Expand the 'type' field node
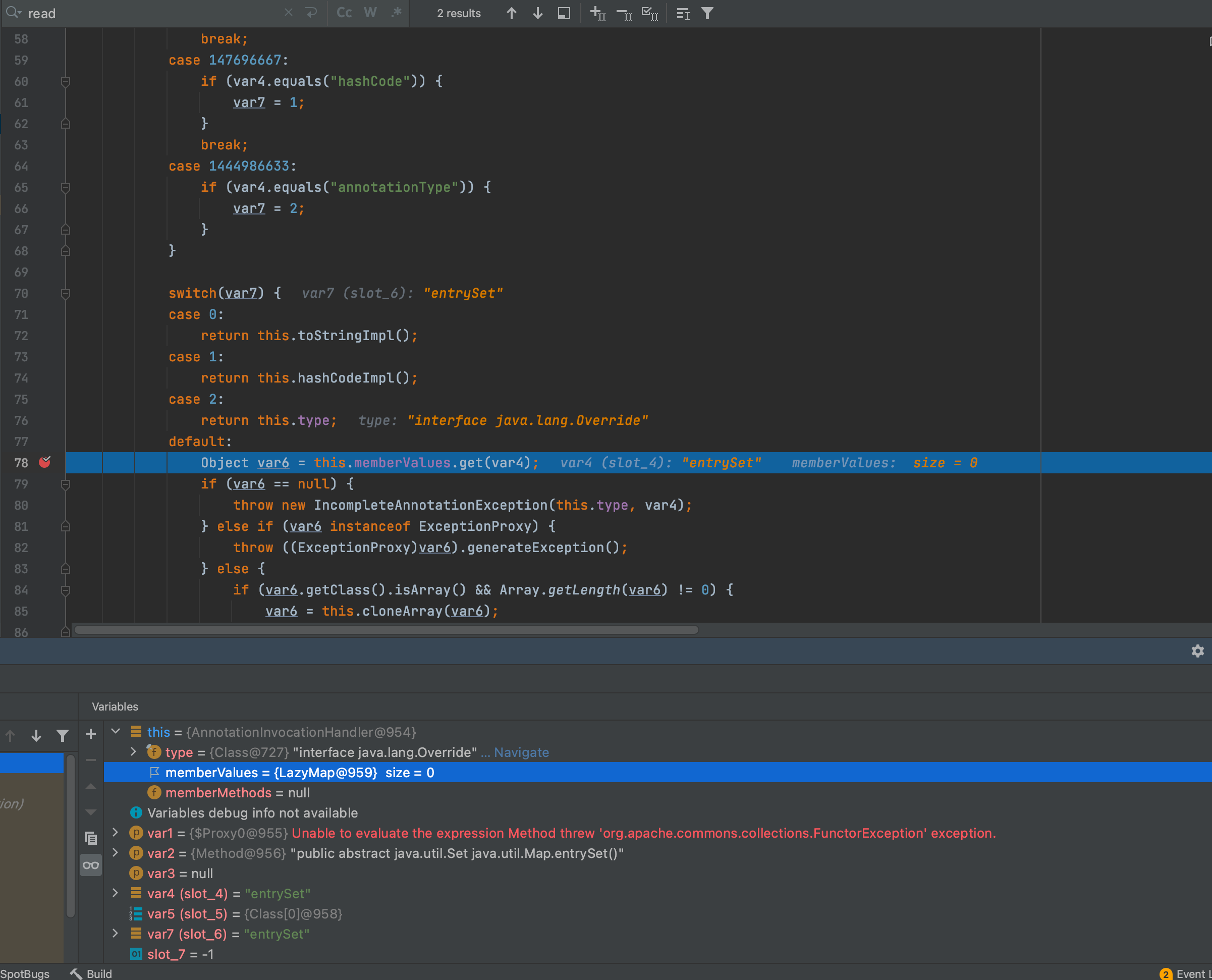The height and width of the screenshot is (980, 1212). point(133,752)
